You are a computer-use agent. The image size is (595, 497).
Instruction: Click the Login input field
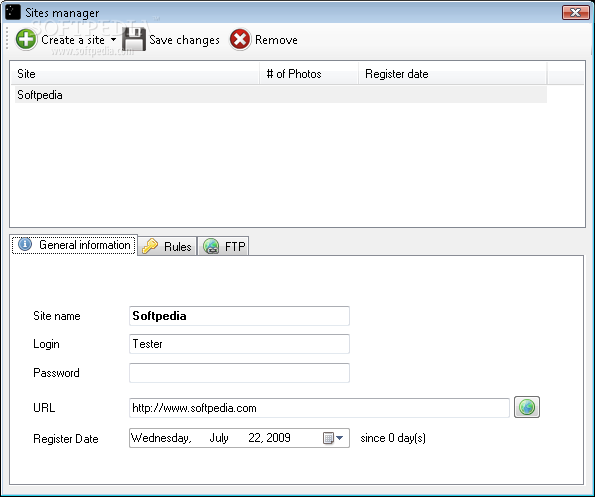click(x=239, y=344)
